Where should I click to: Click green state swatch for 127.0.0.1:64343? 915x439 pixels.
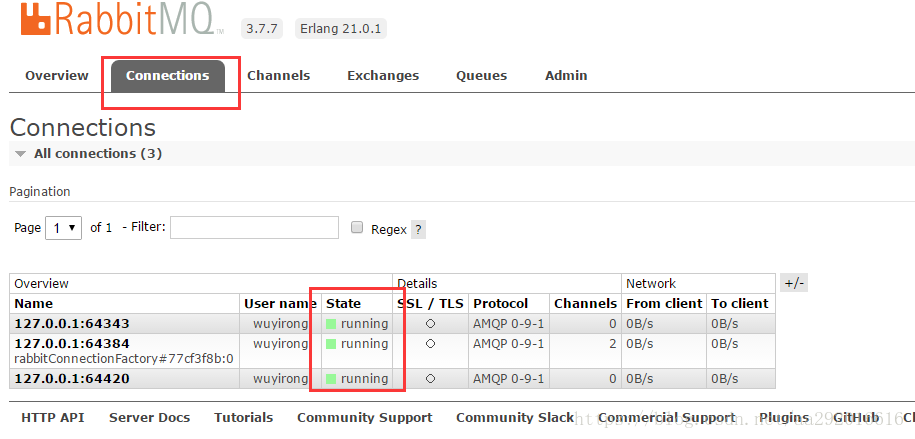(x=331, y=324)
